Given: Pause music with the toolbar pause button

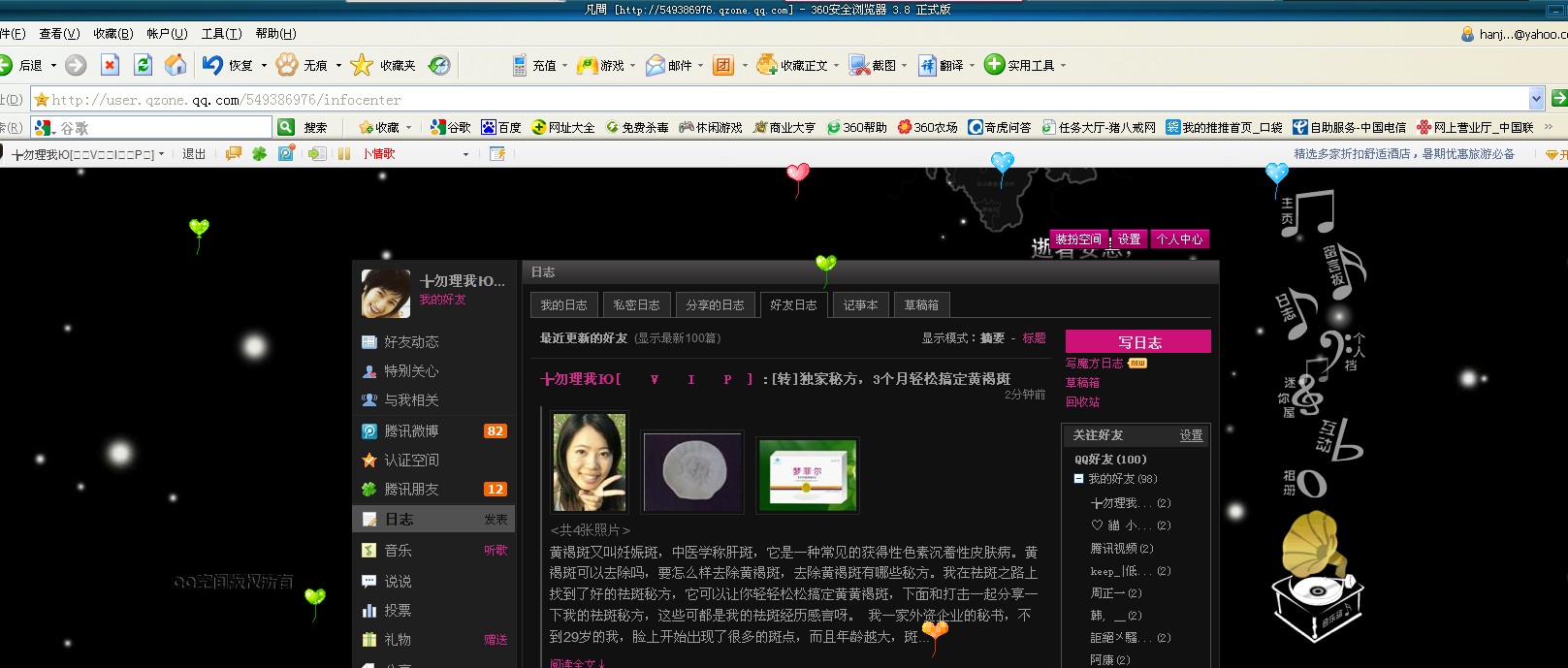Looking at the screenshot, I should coord(344,153).
